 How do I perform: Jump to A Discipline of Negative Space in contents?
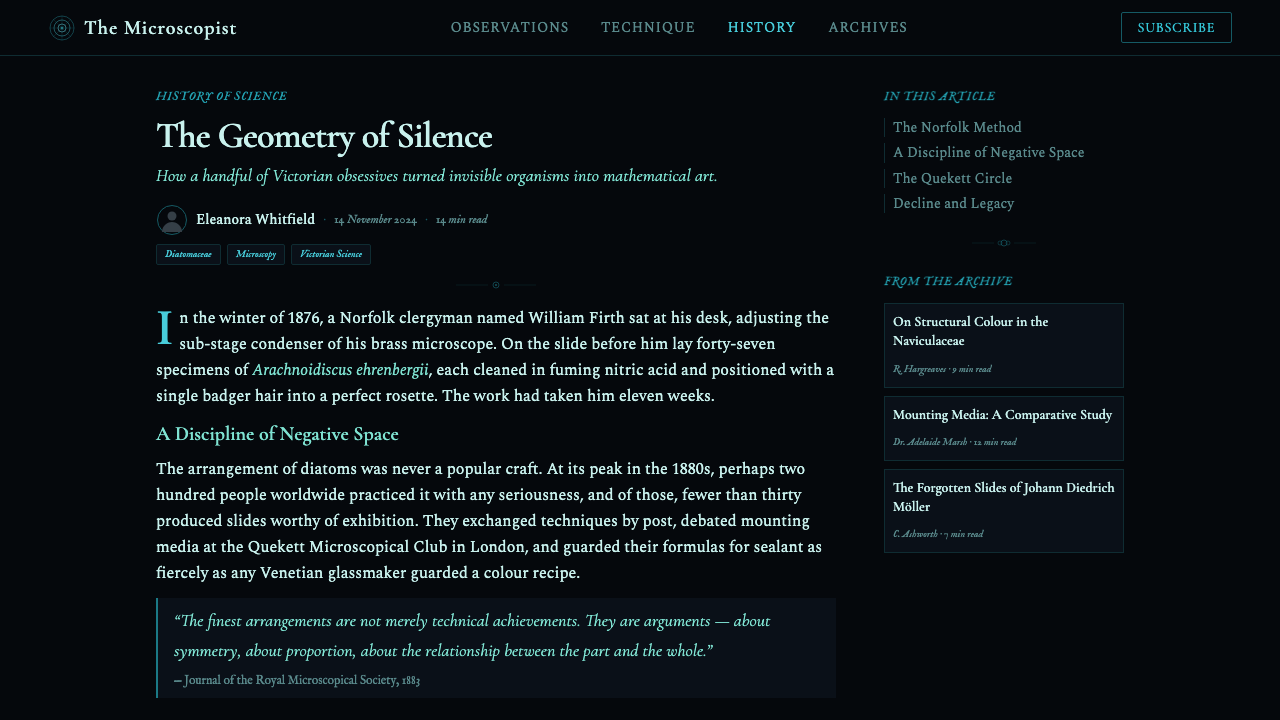click(x=988, y=152)
